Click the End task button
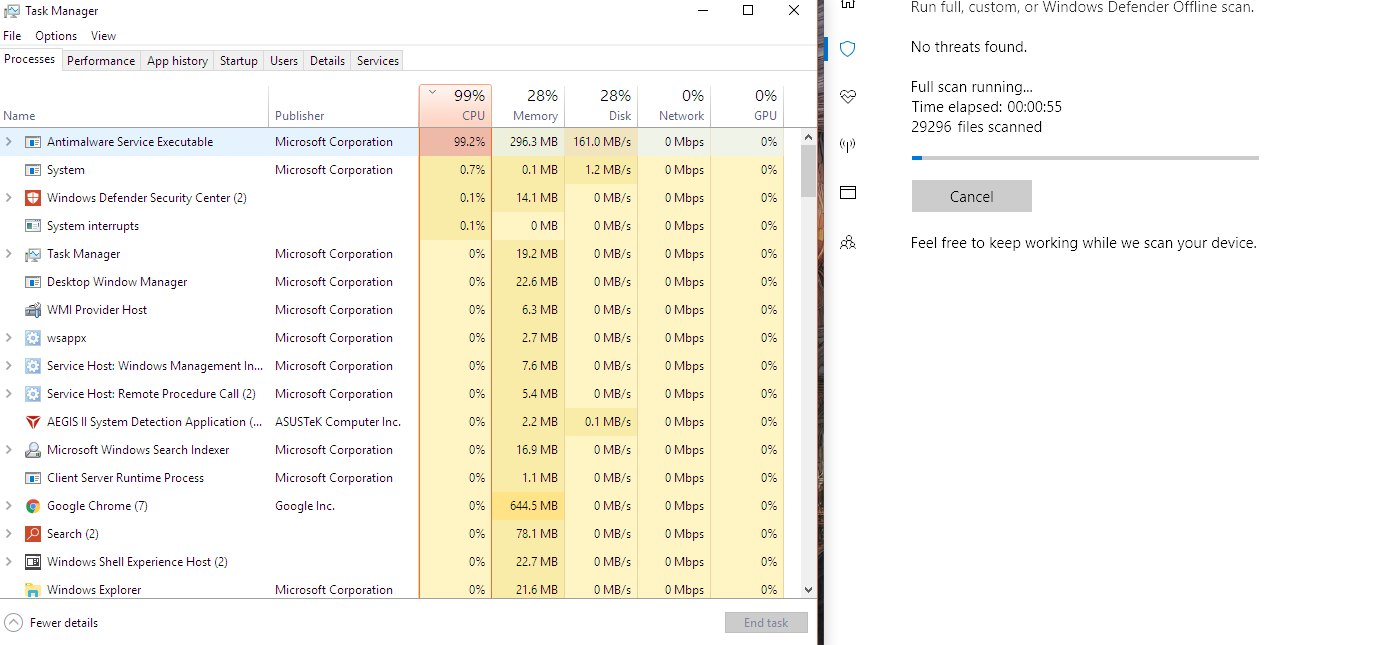Screen dimensions: 1380x645 [x=766, y=623]
